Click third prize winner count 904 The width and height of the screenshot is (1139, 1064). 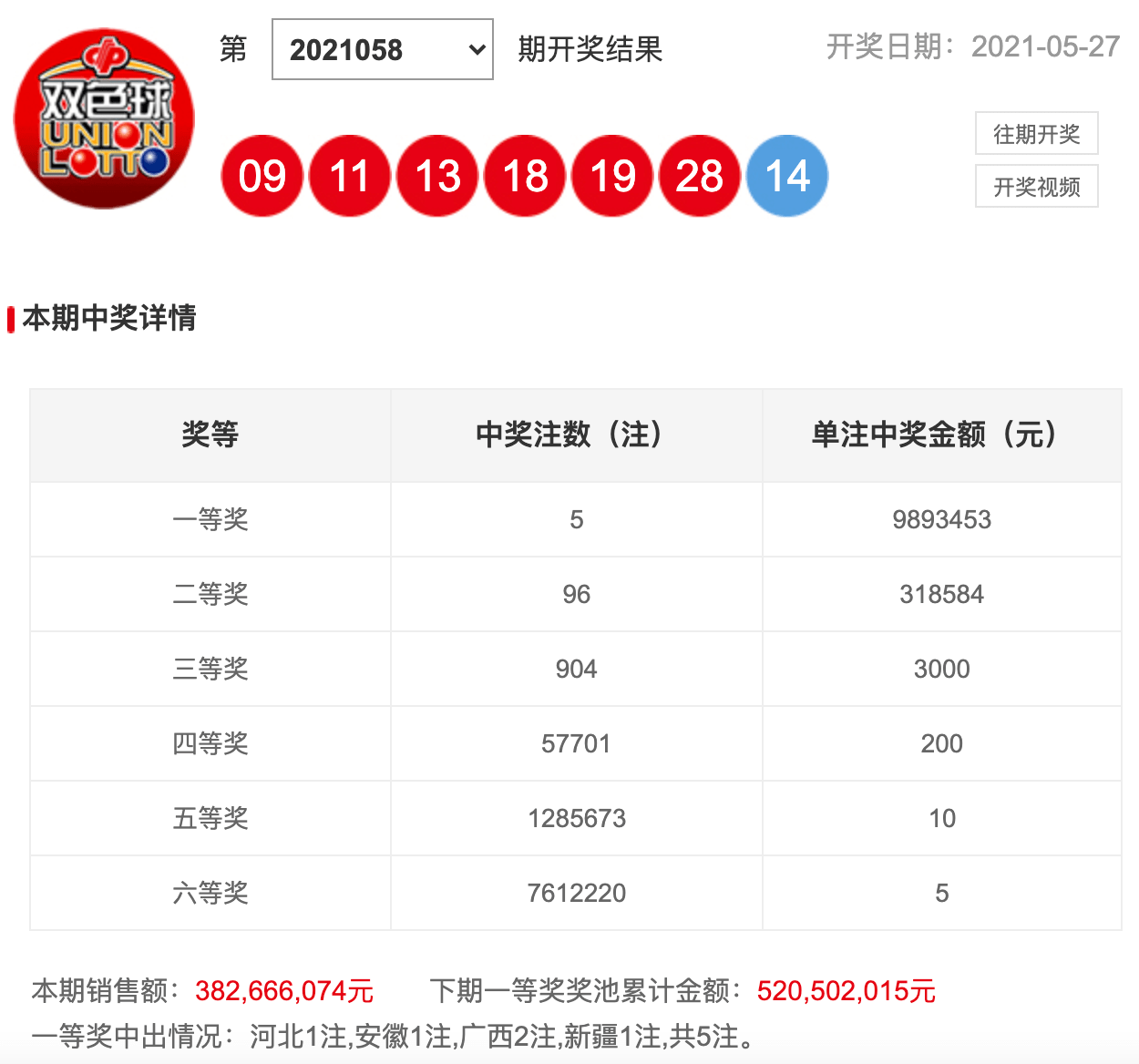click(x=577, y=669)
